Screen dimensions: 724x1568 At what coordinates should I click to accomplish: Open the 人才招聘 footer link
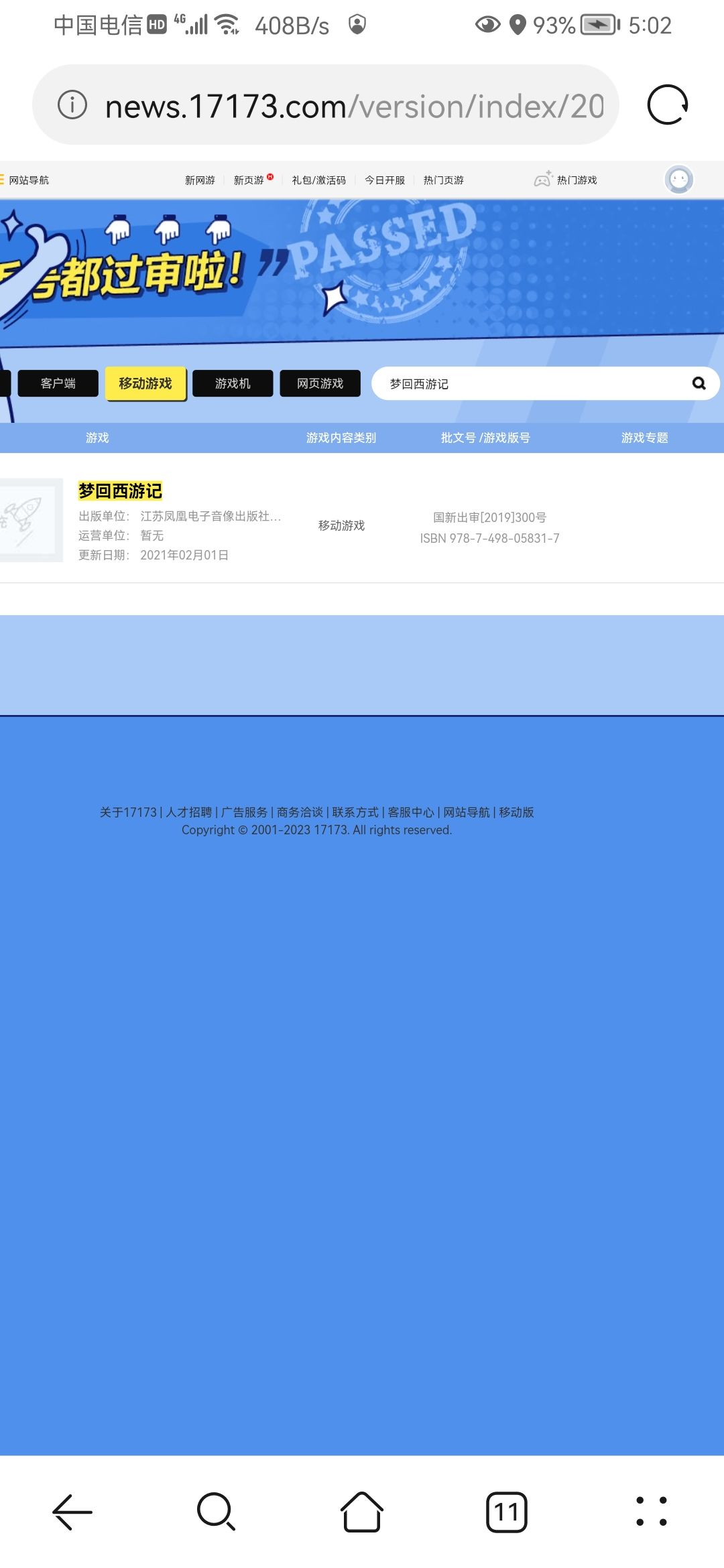point(189,812)
